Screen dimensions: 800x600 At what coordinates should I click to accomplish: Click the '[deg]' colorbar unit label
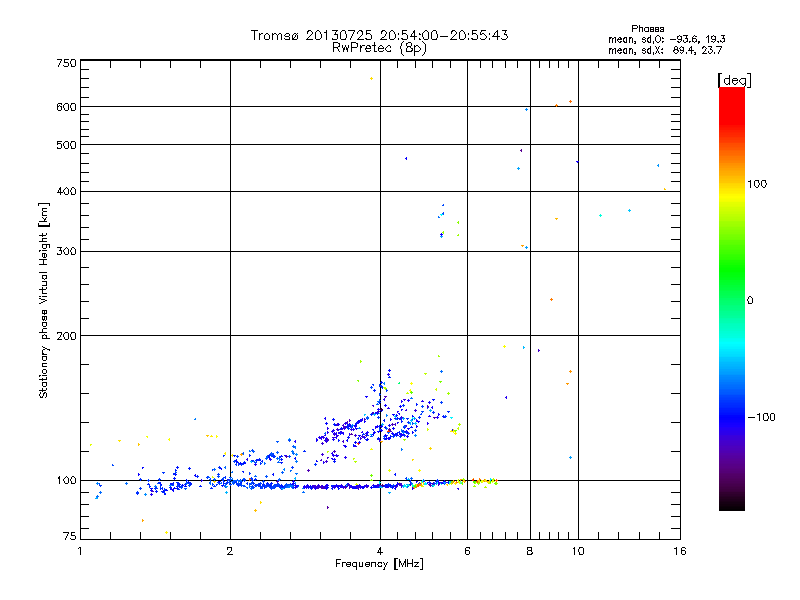[734, 80]
